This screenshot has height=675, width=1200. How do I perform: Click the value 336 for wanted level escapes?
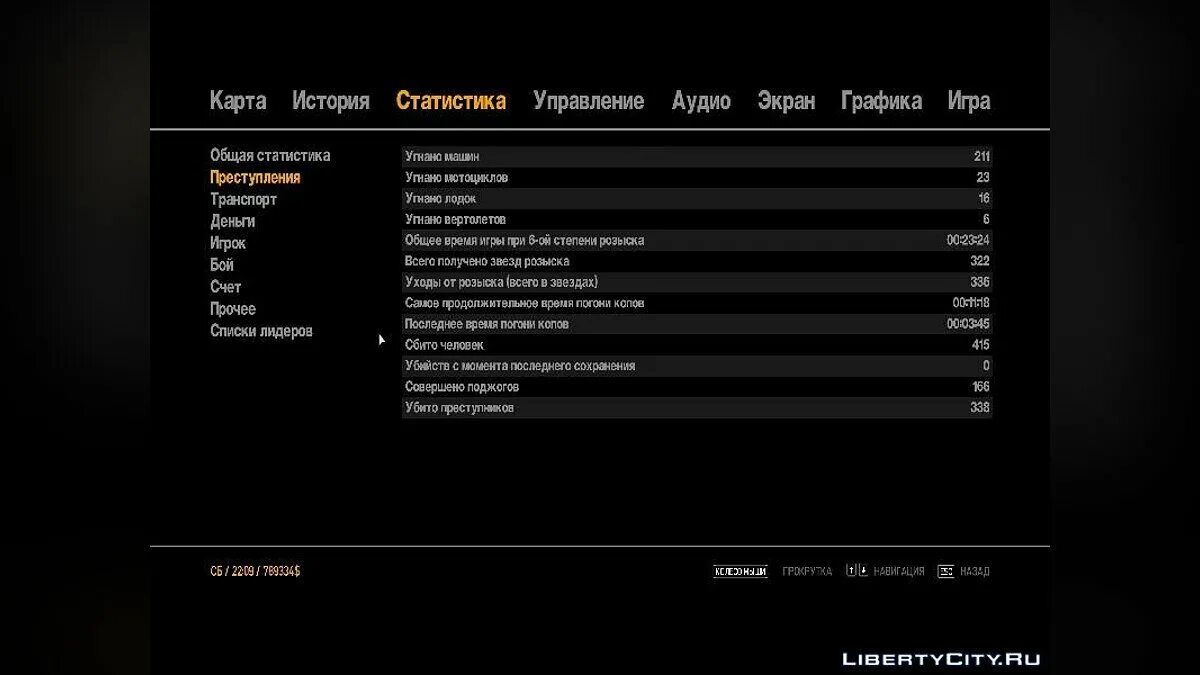[x=980, y=282]
